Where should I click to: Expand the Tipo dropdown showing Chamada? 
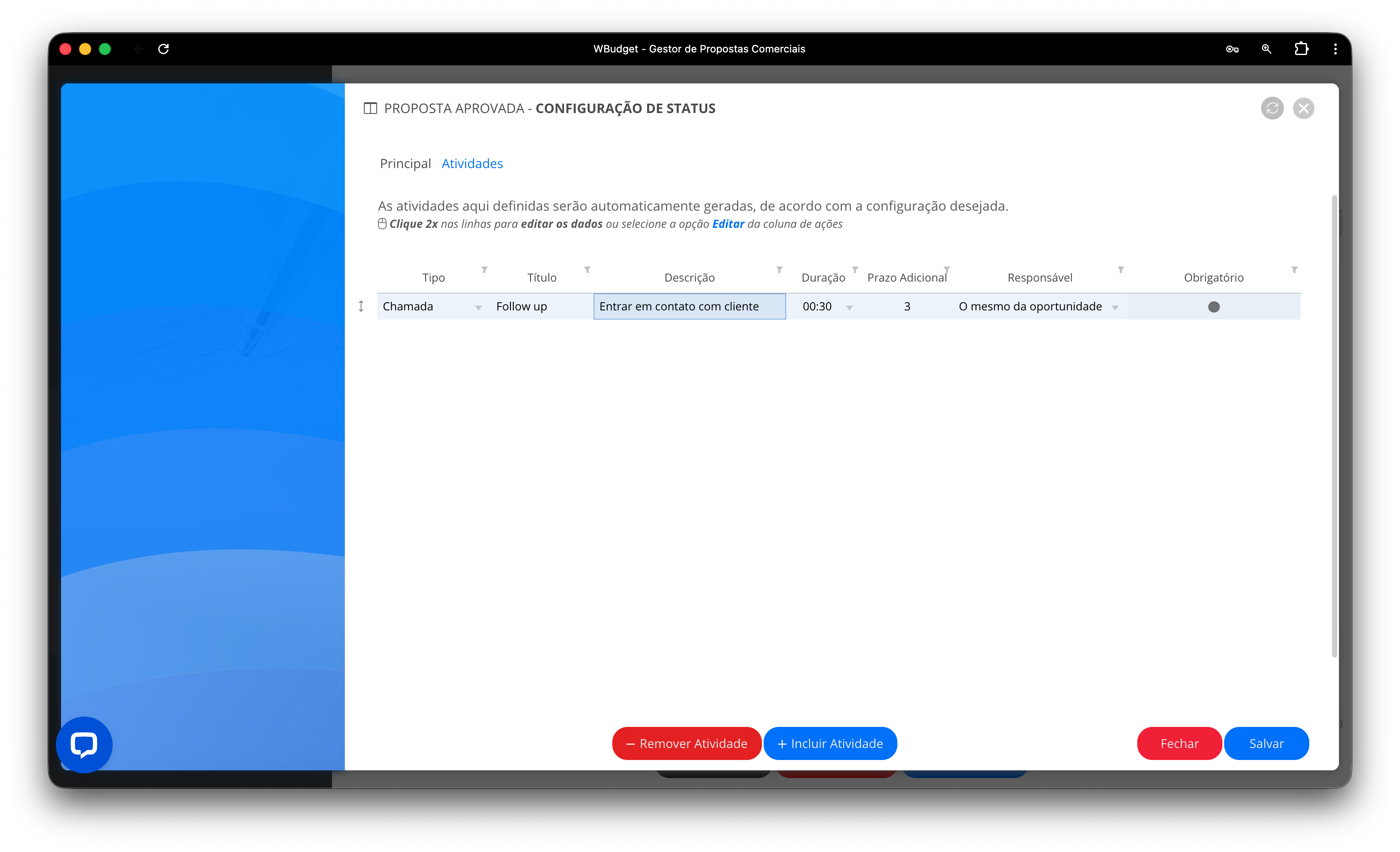(479, 307)
